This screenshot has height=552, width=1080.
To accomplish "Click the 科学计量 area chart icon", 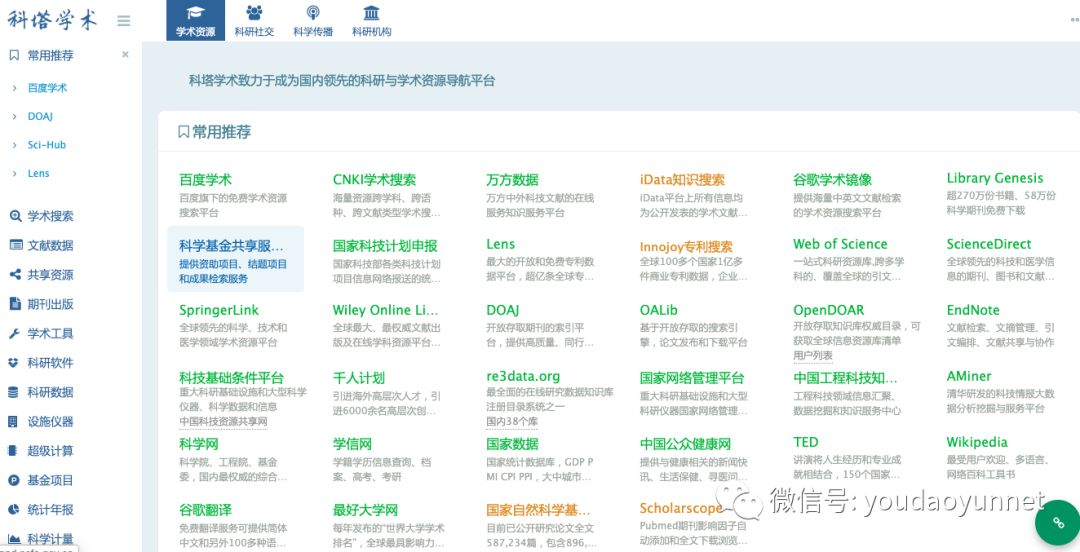I will click(x=13, y=539).
